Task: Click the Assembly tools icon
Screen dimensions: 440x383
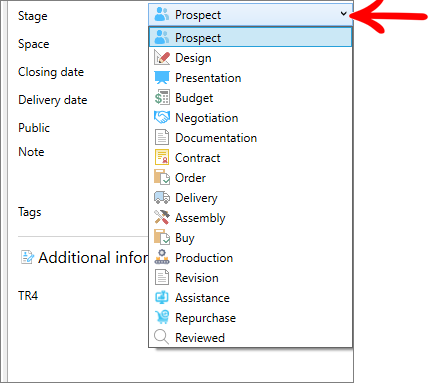Action: point(162,218)
